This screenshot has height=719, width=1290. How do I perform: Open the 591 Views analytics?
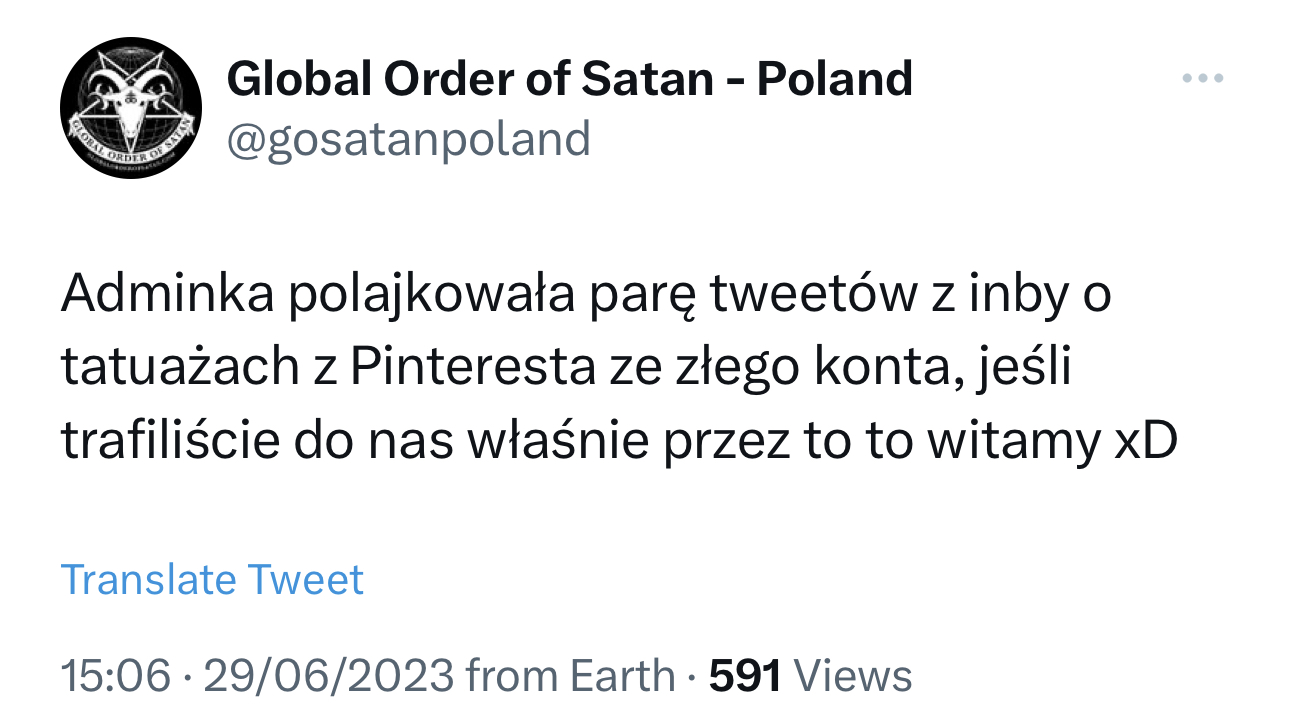[810, 676]
